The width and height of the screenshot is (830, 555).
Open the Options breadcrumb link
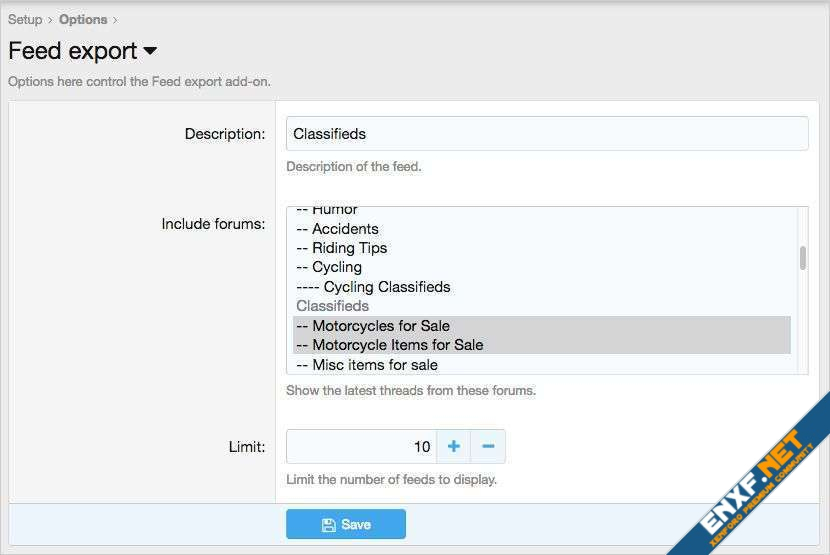(83, 19)
